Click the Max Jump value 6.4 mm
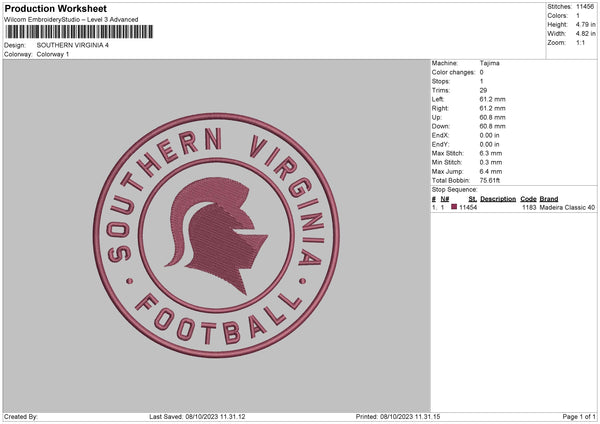The image size is (600, 424). 491,172
